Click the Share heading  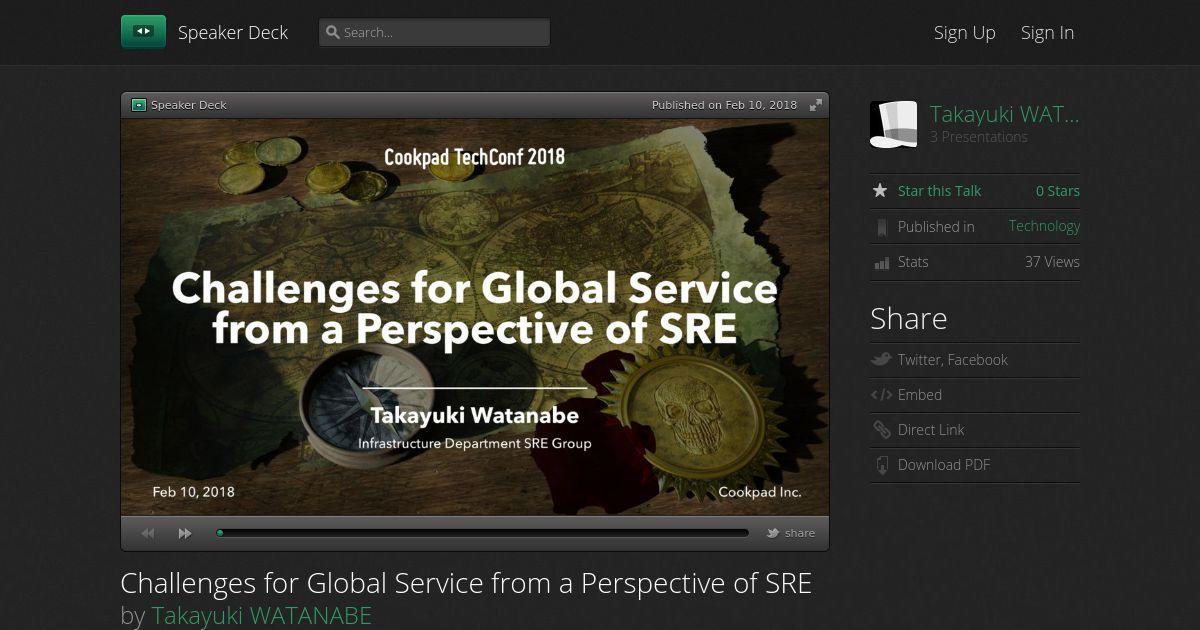click(908, 319)
